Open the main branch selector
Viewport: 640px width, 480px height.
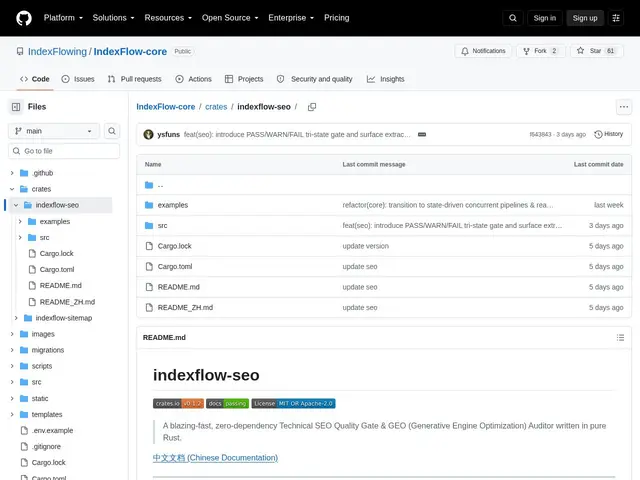pyautogui.click(x=53, y=131)
